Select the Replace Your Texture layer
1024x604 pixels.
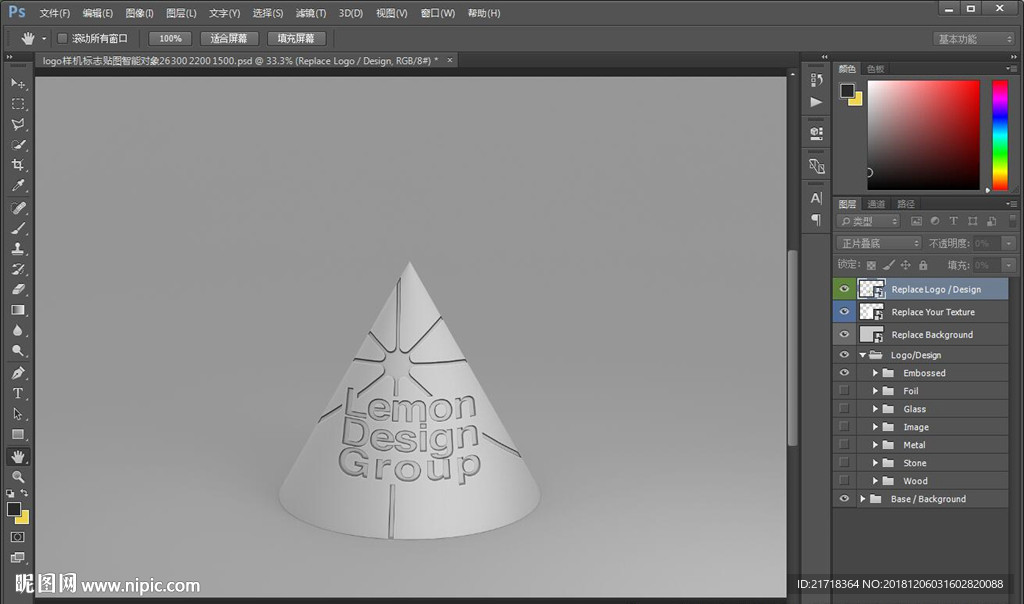(x=932, y=312)
